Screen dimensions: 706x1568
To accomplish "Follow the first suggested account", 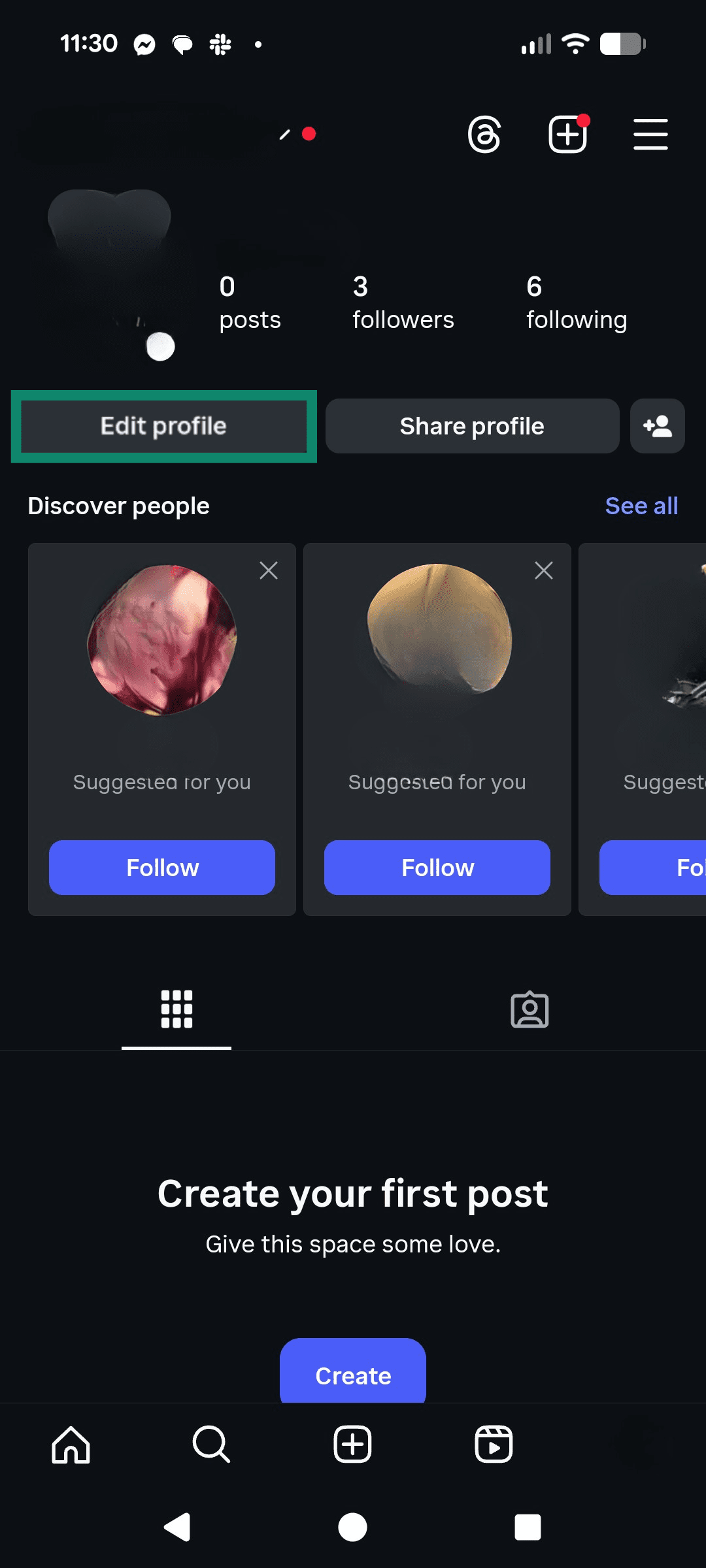I will (x=161, y=868).
